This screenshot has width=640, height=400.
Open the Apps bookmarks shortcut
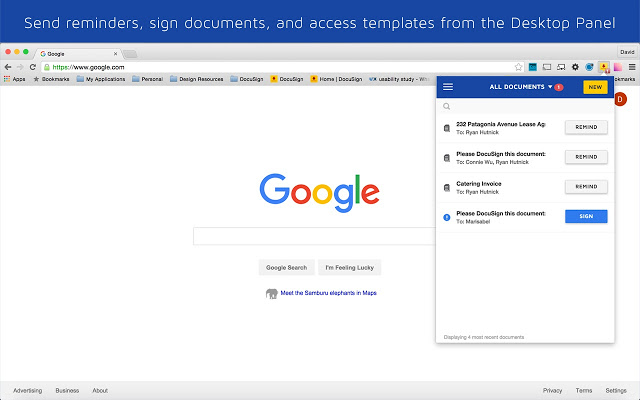(15, 79)
